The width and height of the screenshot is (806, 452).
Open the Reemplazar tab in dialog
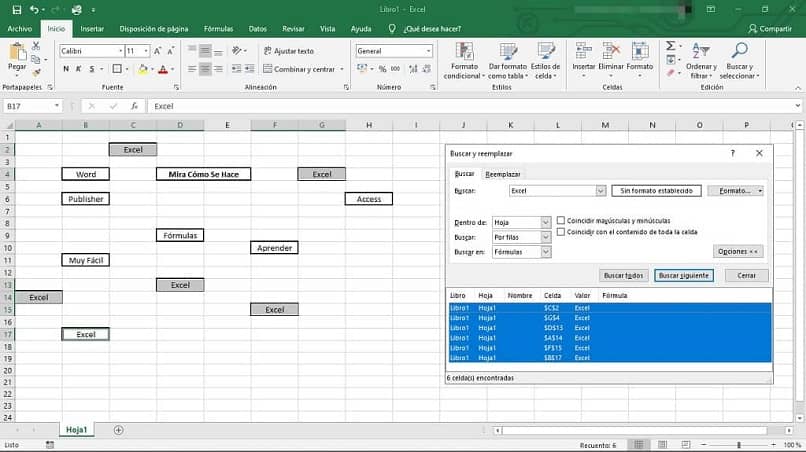coord(503,174)
